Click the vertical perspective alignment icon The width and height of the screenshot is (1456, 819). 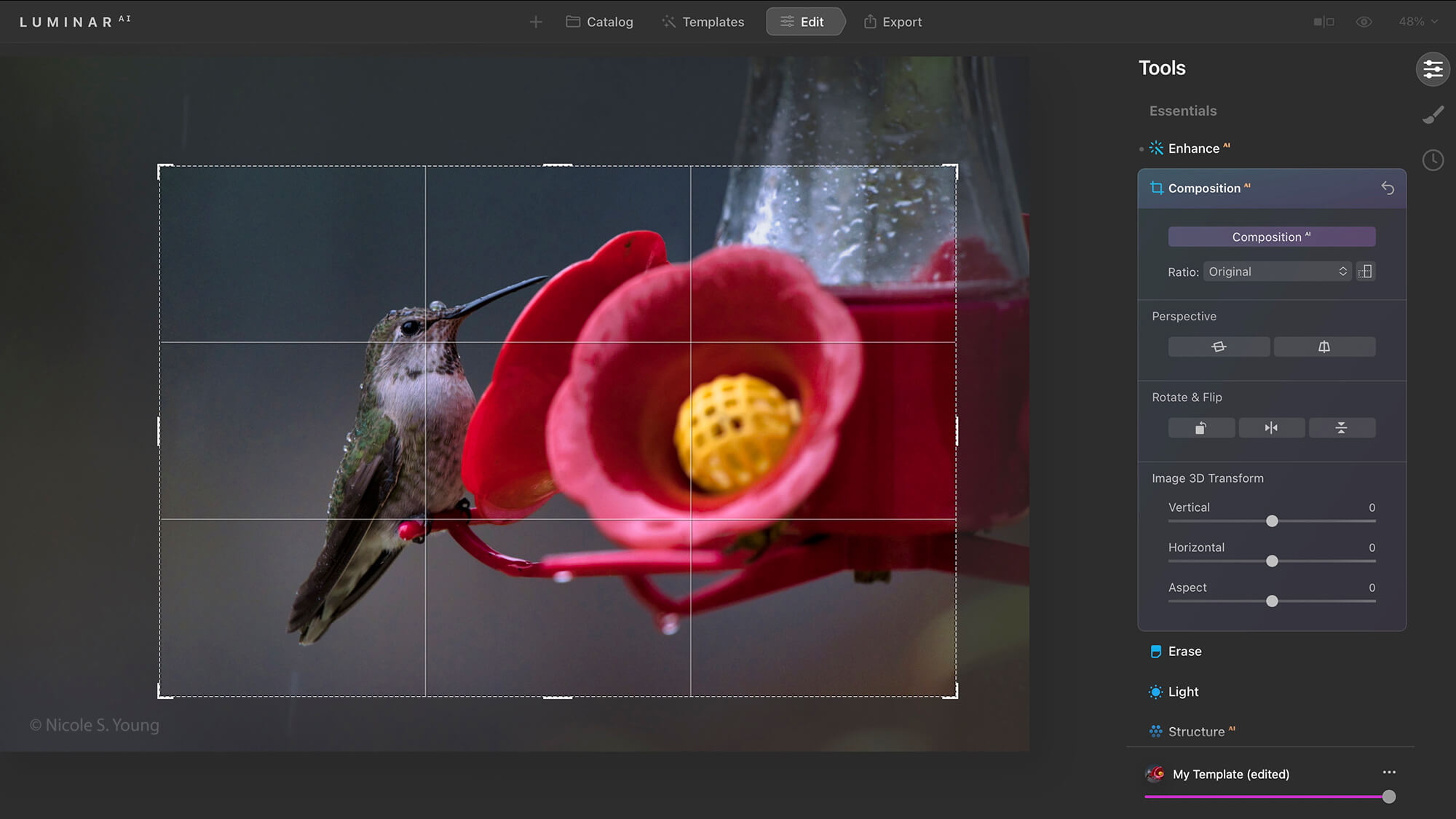coord(1324,347)
